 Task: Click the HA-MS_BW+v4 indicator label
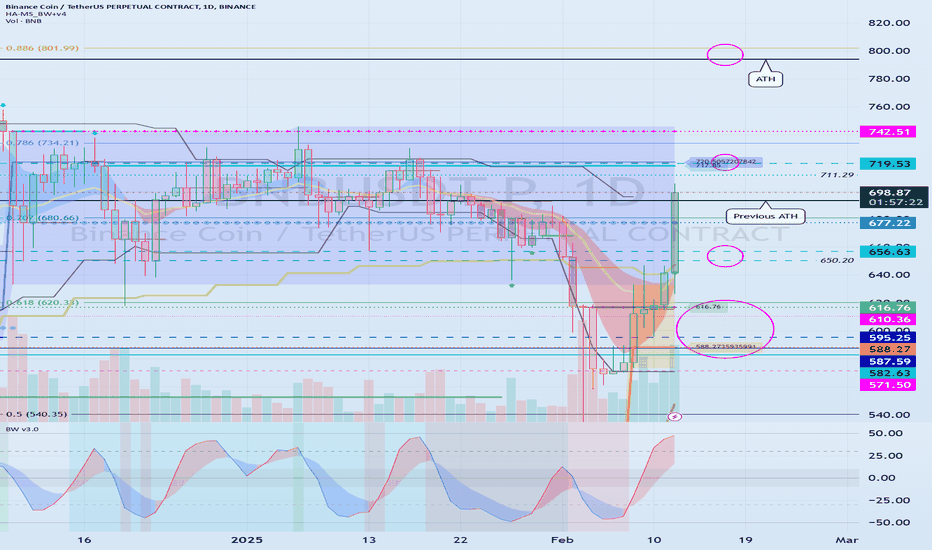(36, 14)
